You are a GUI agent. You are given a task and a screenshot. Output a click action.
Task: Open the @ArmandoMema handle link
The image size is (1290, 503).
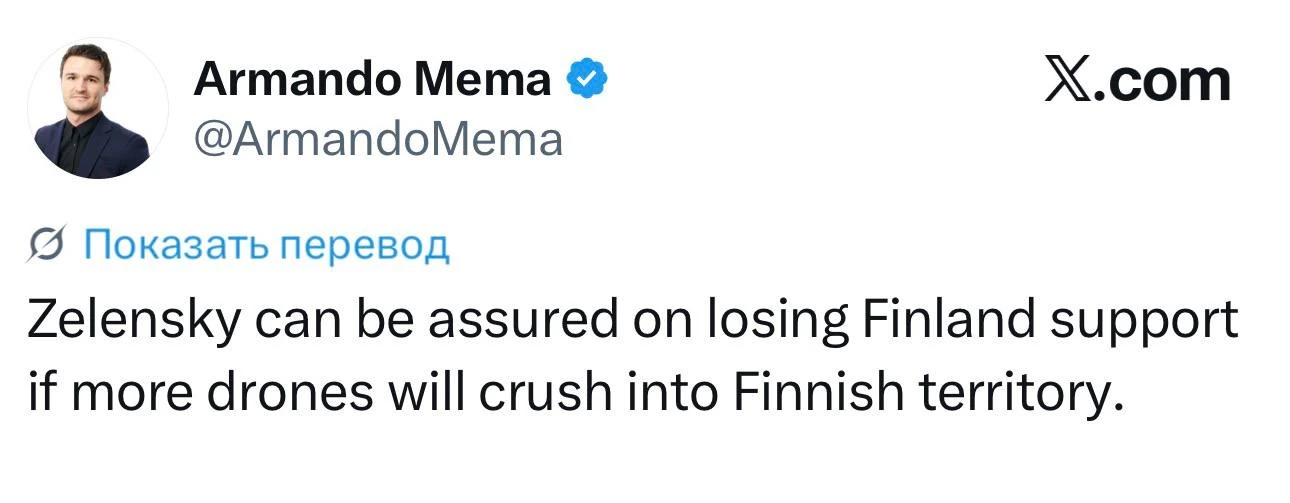[377, 139]
